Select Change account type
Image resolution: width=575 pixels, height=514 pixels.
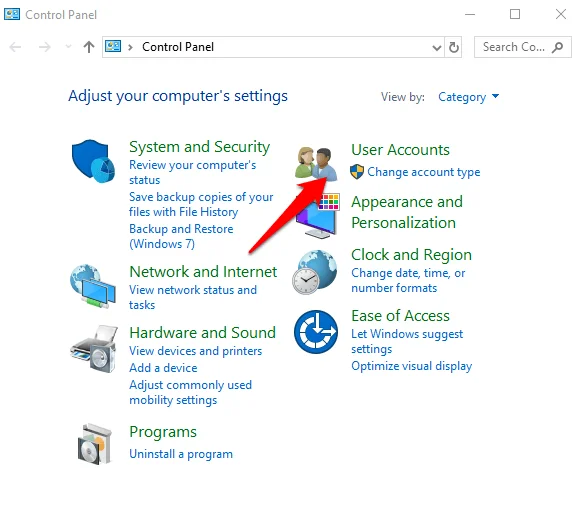[424, 172]
